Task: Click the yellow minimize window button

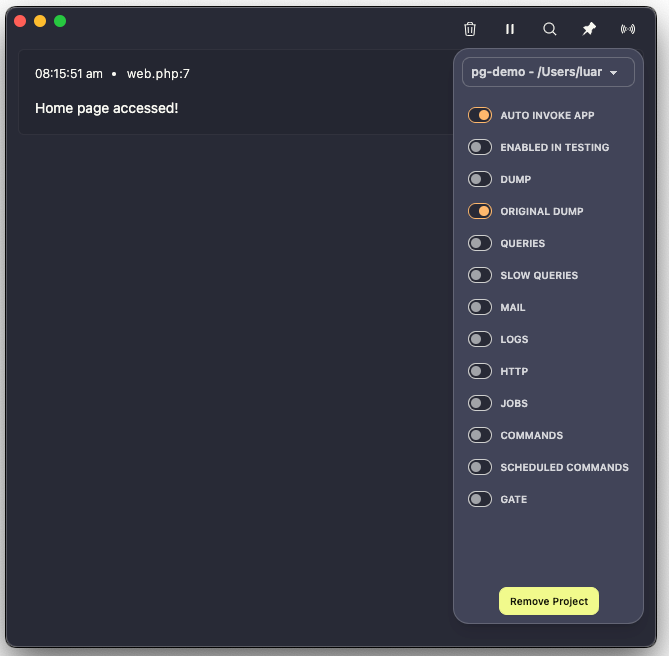Action: pos(40,21)
